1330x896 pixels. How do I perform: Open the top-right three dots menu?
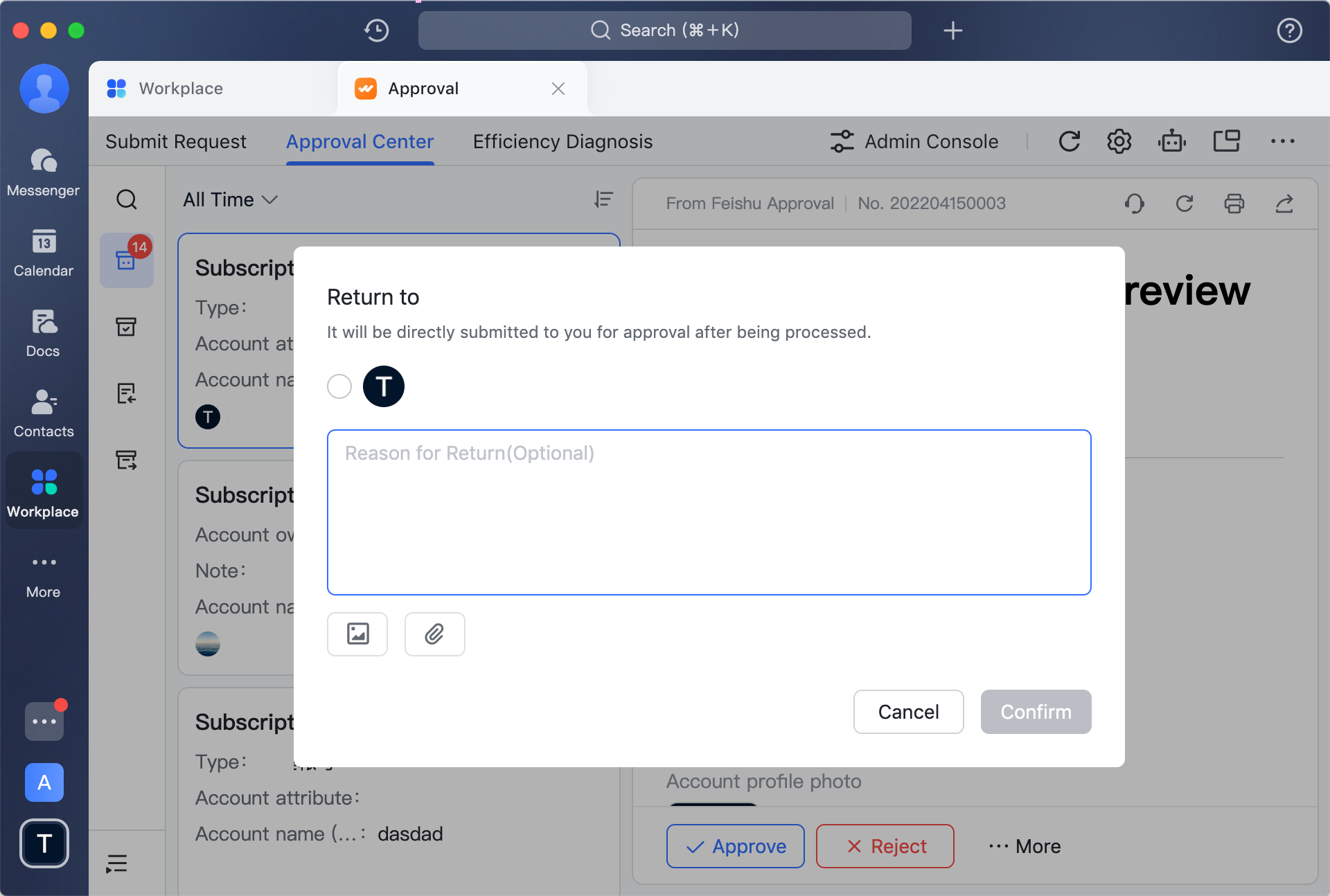(1282, 141)
